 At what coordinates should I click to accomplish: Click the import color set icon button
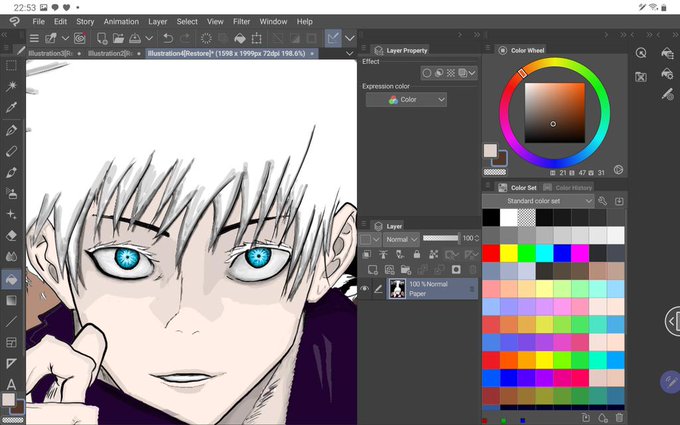pos(619,201)
